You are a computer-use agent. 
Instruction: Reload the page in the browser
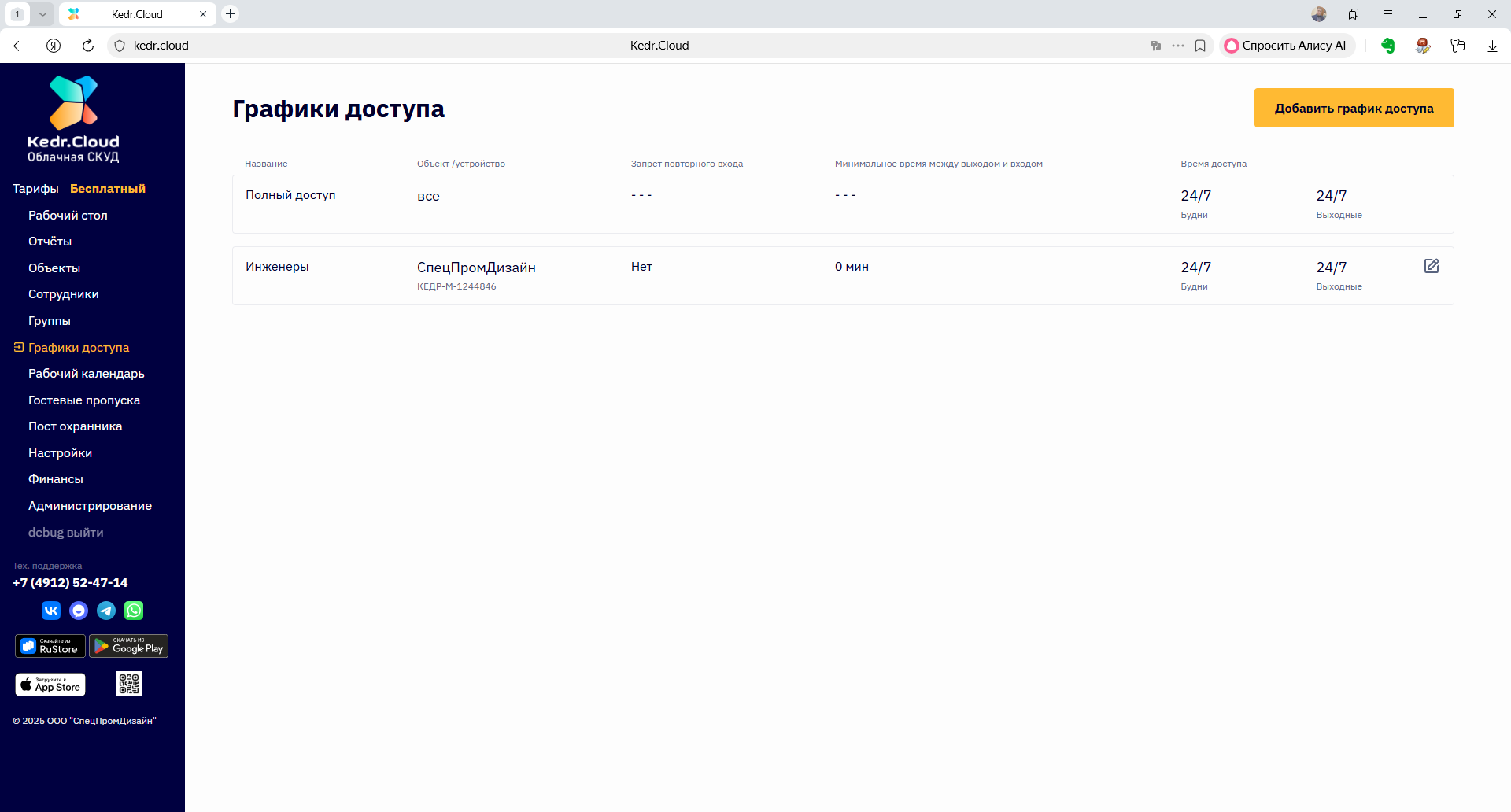[88, 46]
